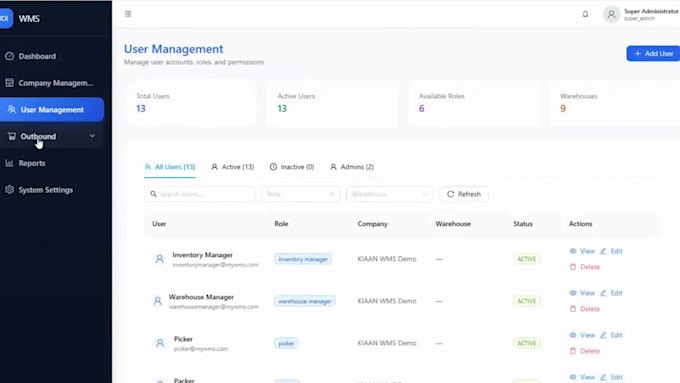
Task: Edit the Warehouse Manager user
Action: coord(611,293)
